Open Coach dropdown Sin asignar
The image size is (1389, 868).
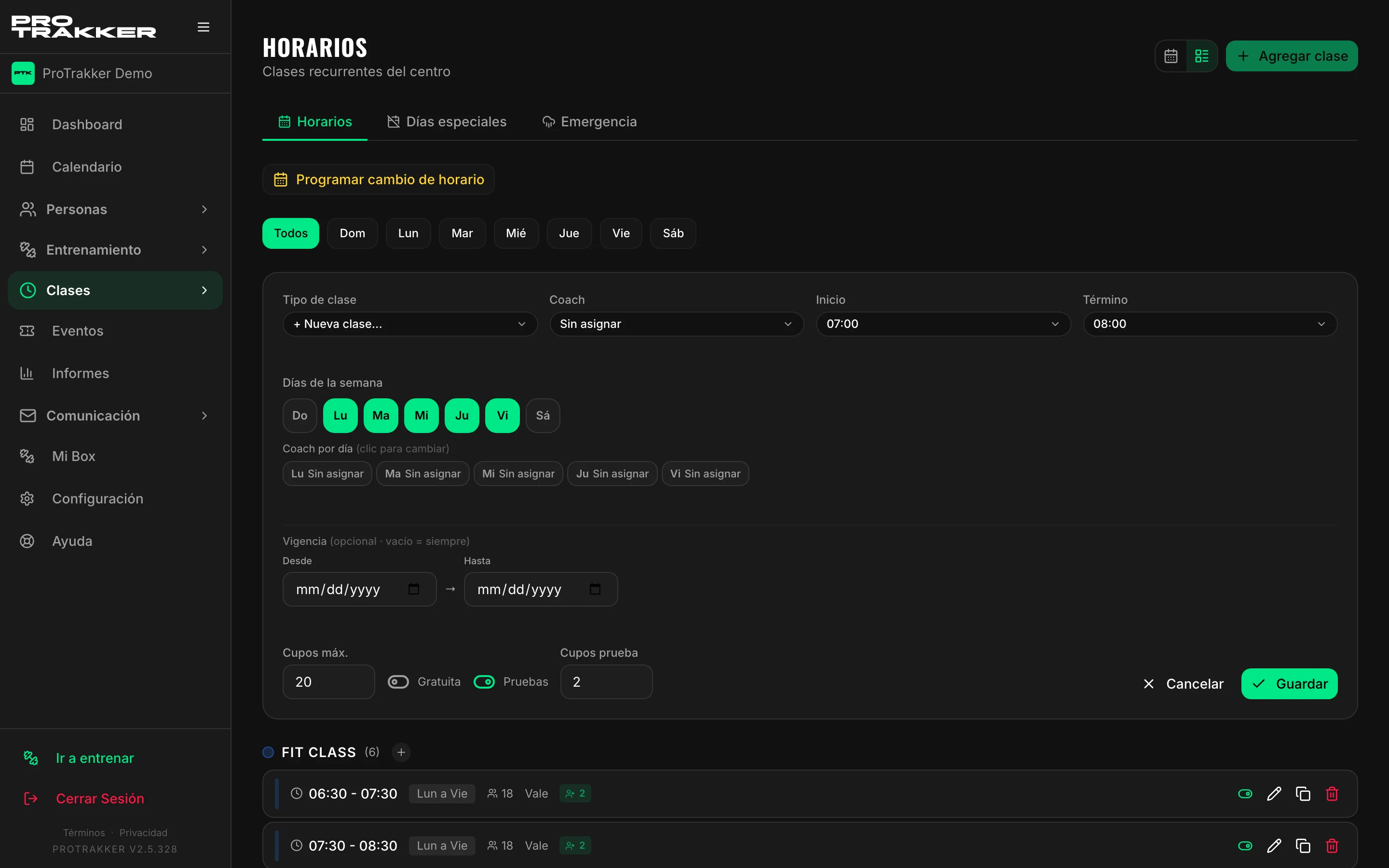pos(677,324)
